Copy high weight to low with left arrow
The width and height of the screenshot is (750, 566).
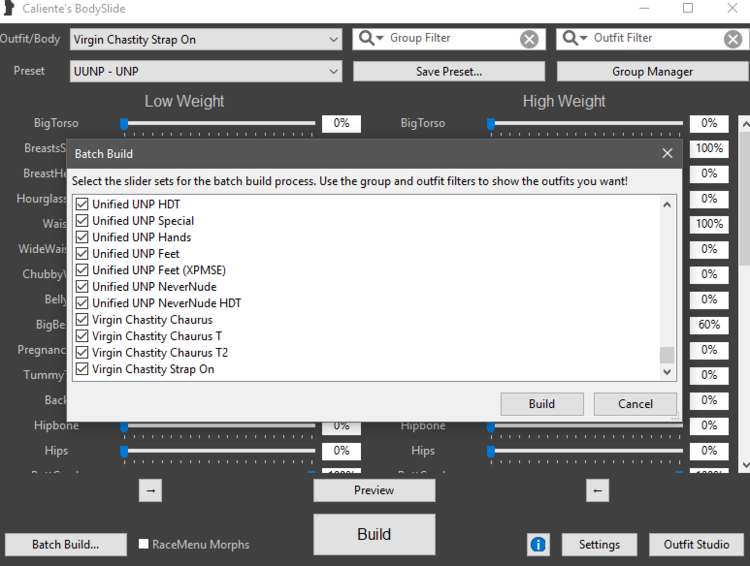pyautogui.click(x=597, y=490)
